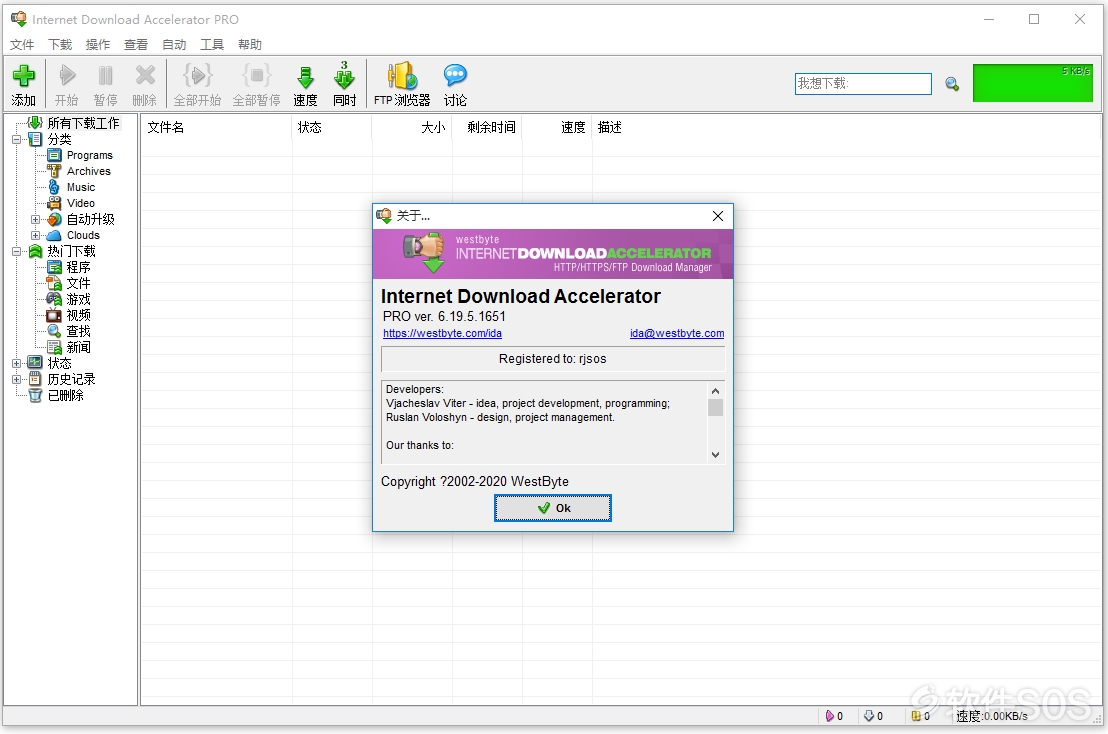Image resolution: width=1108 pixels, height=734 pixels.
Task: Click the Simultaneous downloads icon
Action: coord(344,75)
